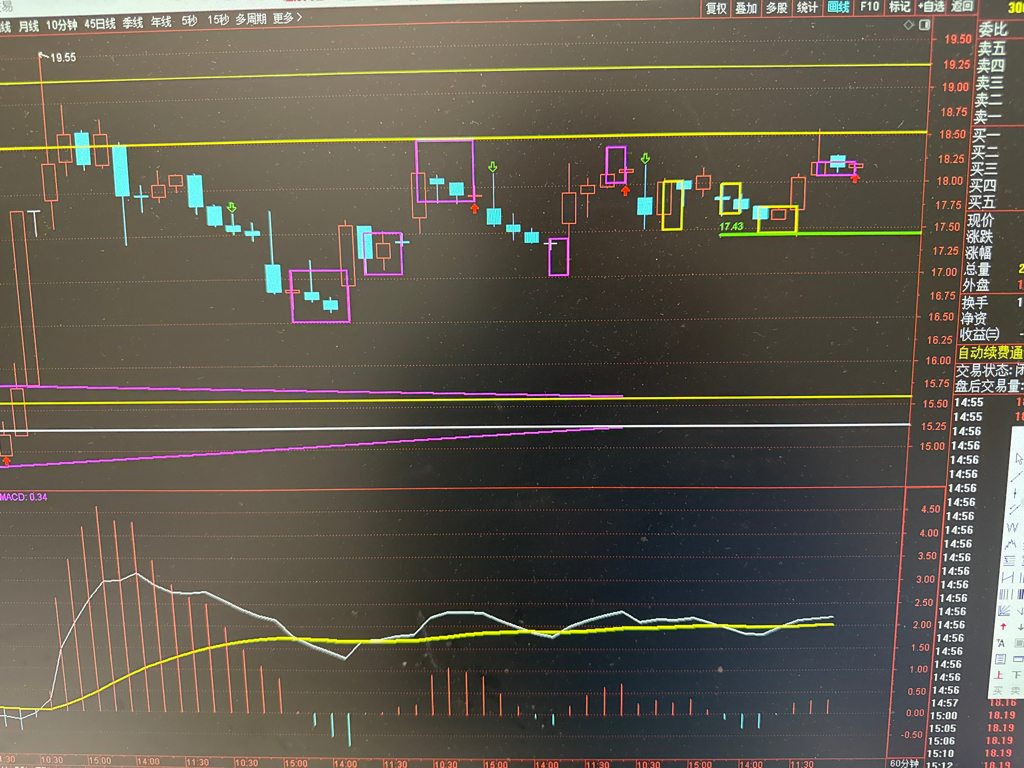Select the arrow cursor drawing tool
Screen dimensions: 1024x768
1019,458
